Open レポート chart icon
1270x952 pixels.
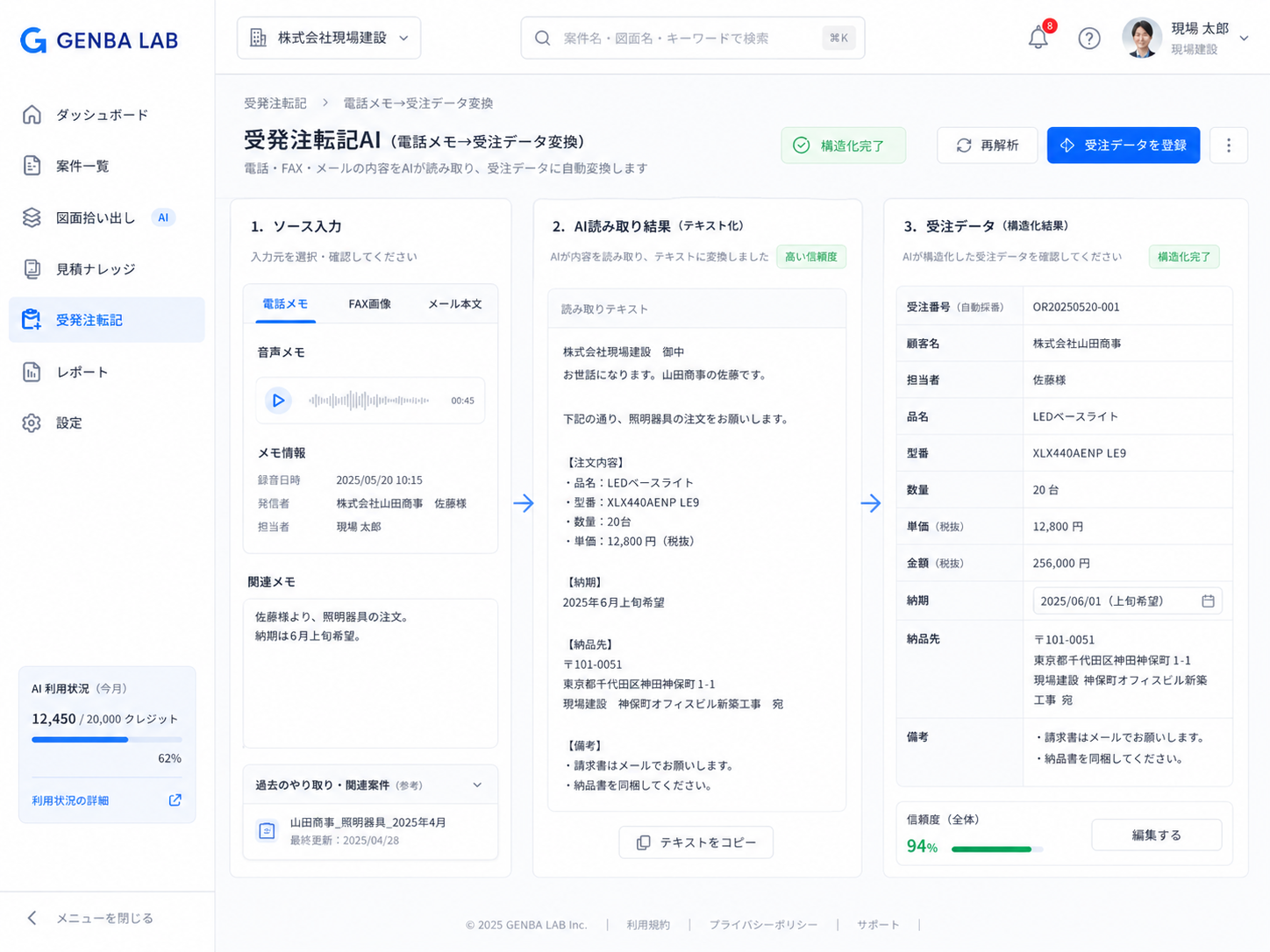[x=32, y=372]
